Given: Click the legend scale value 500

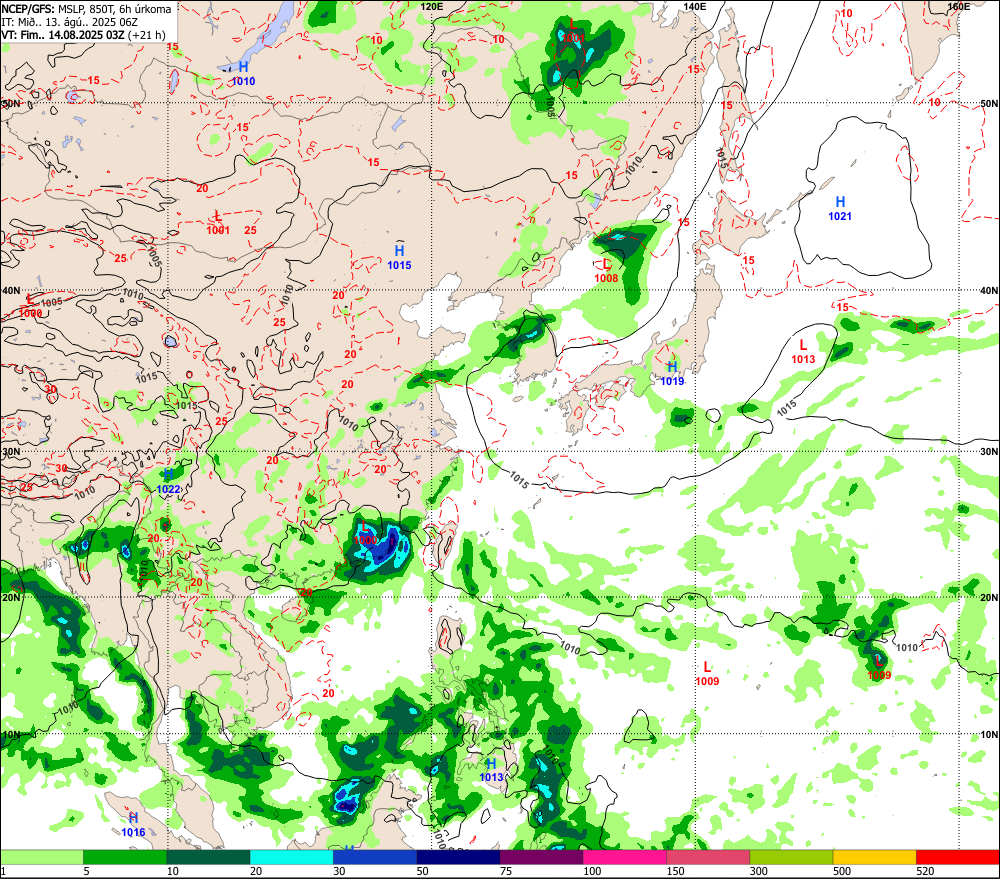Looking at the screenshot, I should click(x=842, y=871).
